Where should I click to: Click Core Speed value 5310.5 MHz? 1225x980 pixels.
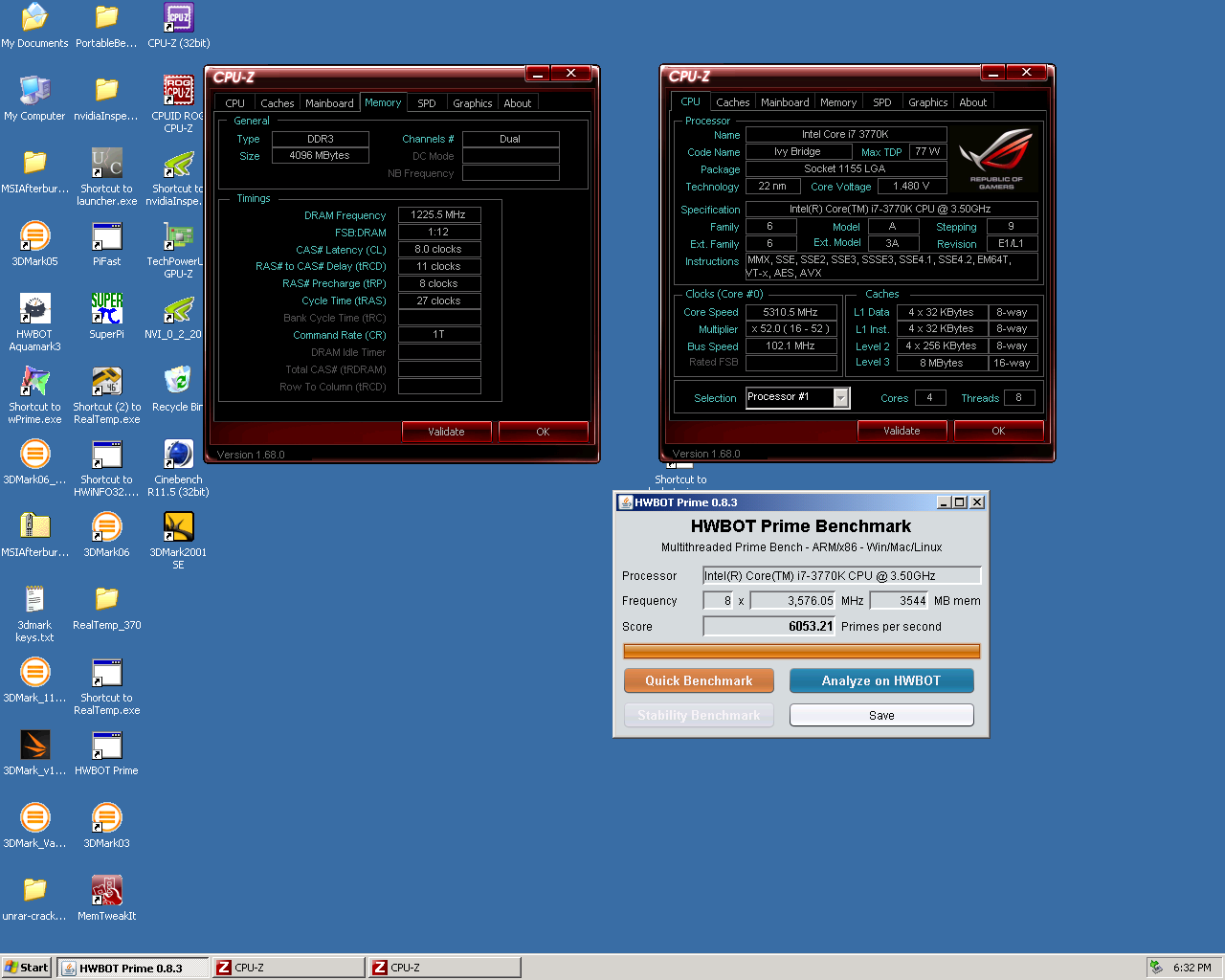click(x=791, y=312)
